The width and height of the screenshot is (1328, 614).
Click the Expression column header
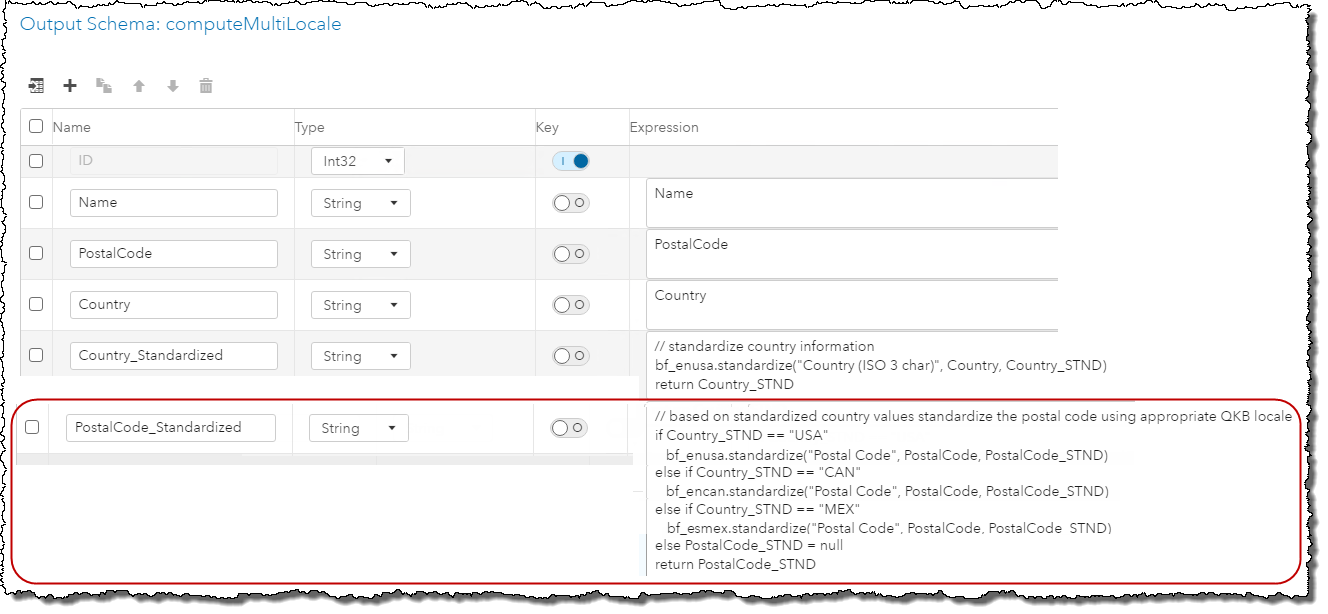[x=664, y=127]
